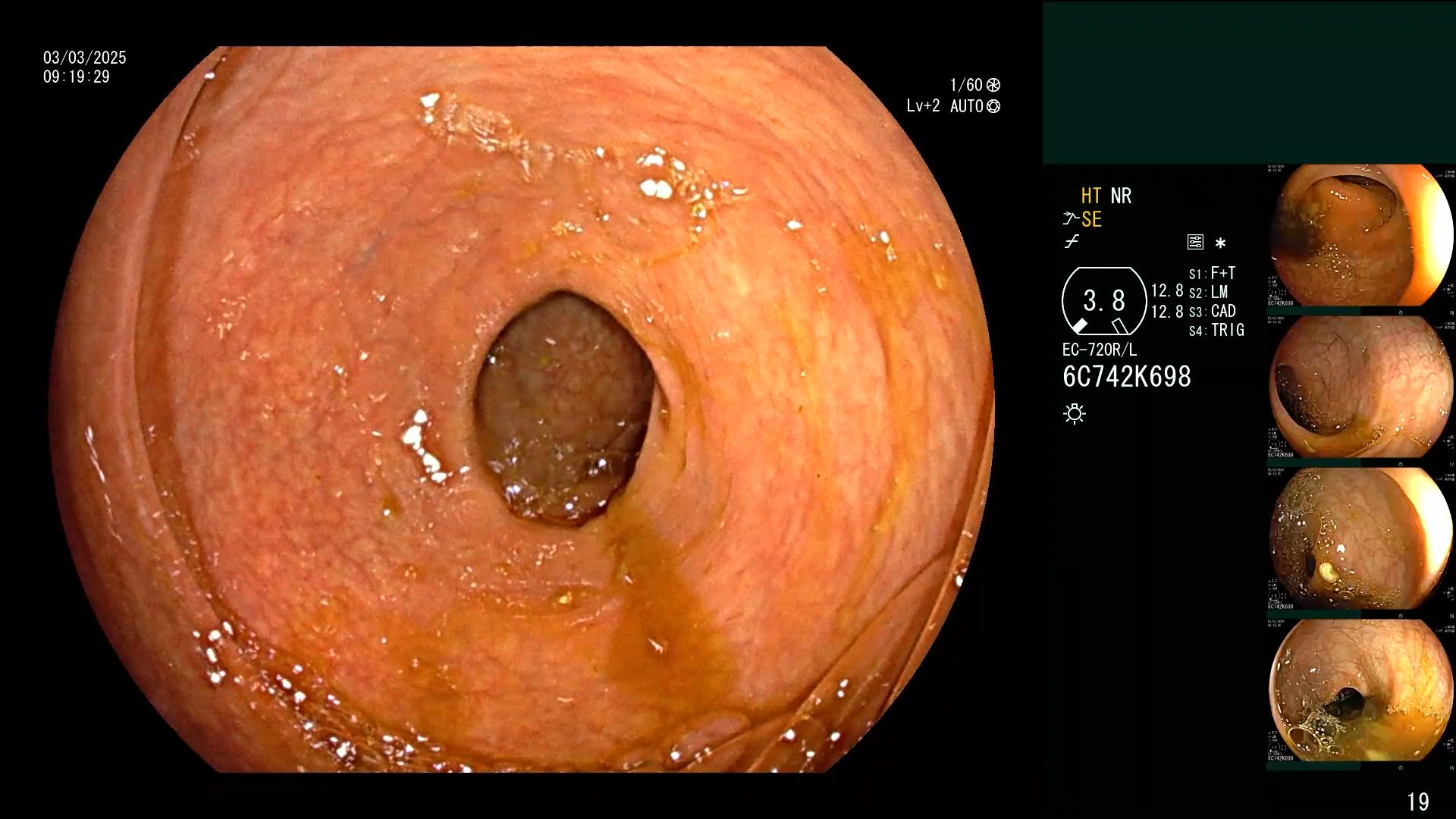Viewport: 1456px width, 819px height.
Task: Click the image counter 19
Action: pos(1418,802)
